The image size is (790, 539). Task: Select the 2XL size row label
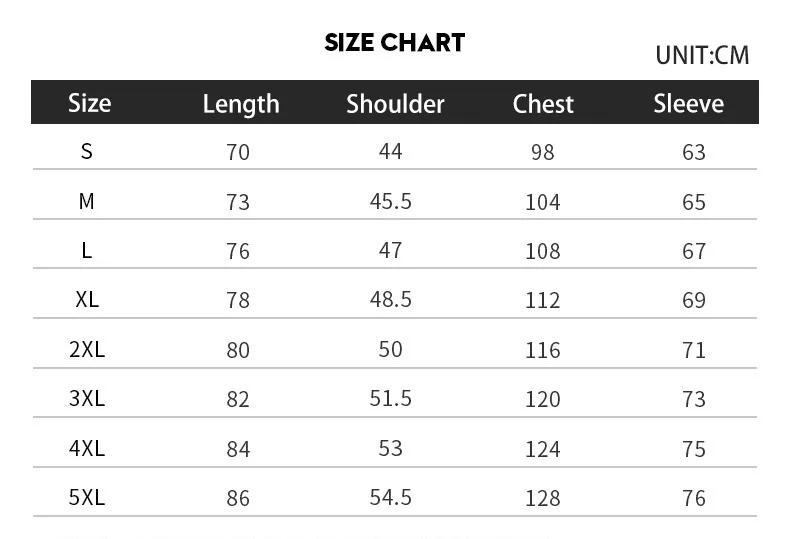coord(87,349)
